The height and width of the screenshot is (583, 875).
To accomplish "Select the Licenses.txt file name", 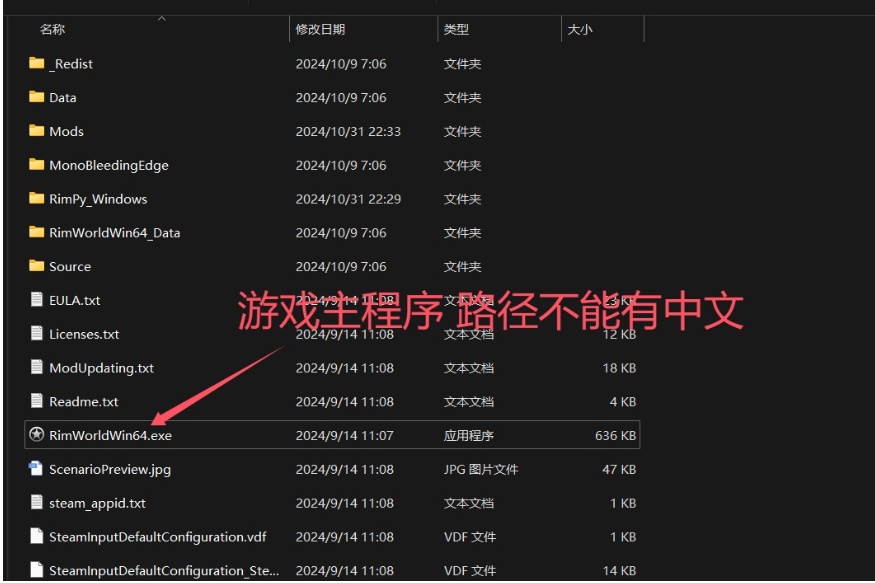I will coord(84,334).
